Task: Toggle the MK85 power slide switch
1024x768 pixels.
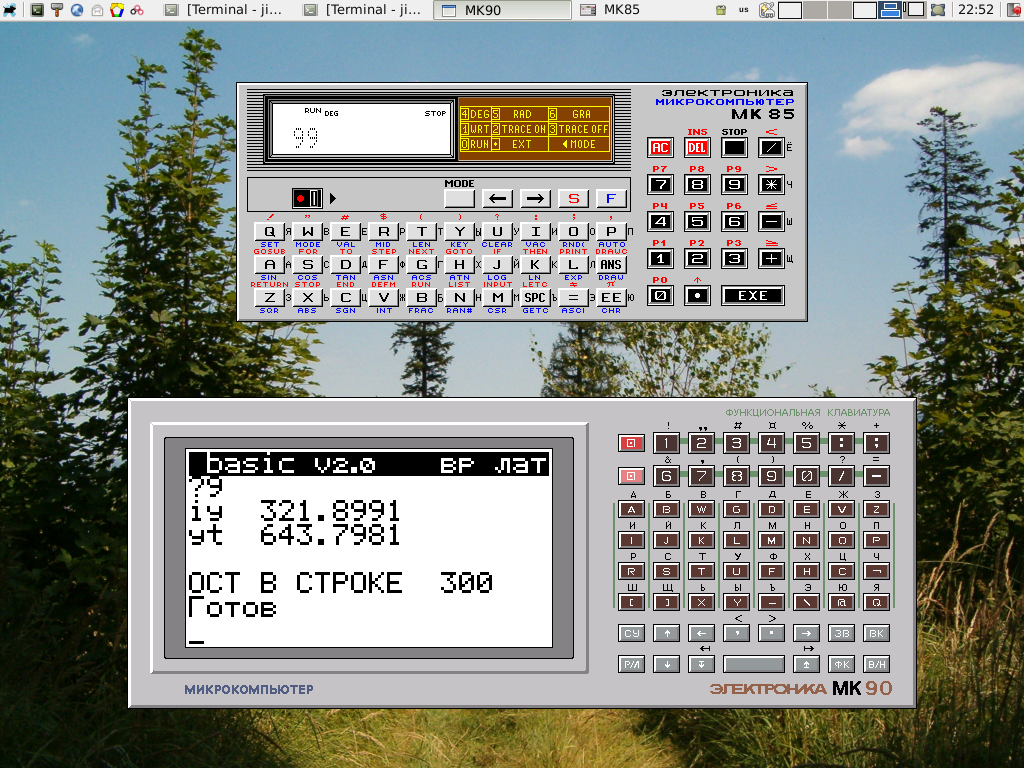Action: click(x=307, y=198)
